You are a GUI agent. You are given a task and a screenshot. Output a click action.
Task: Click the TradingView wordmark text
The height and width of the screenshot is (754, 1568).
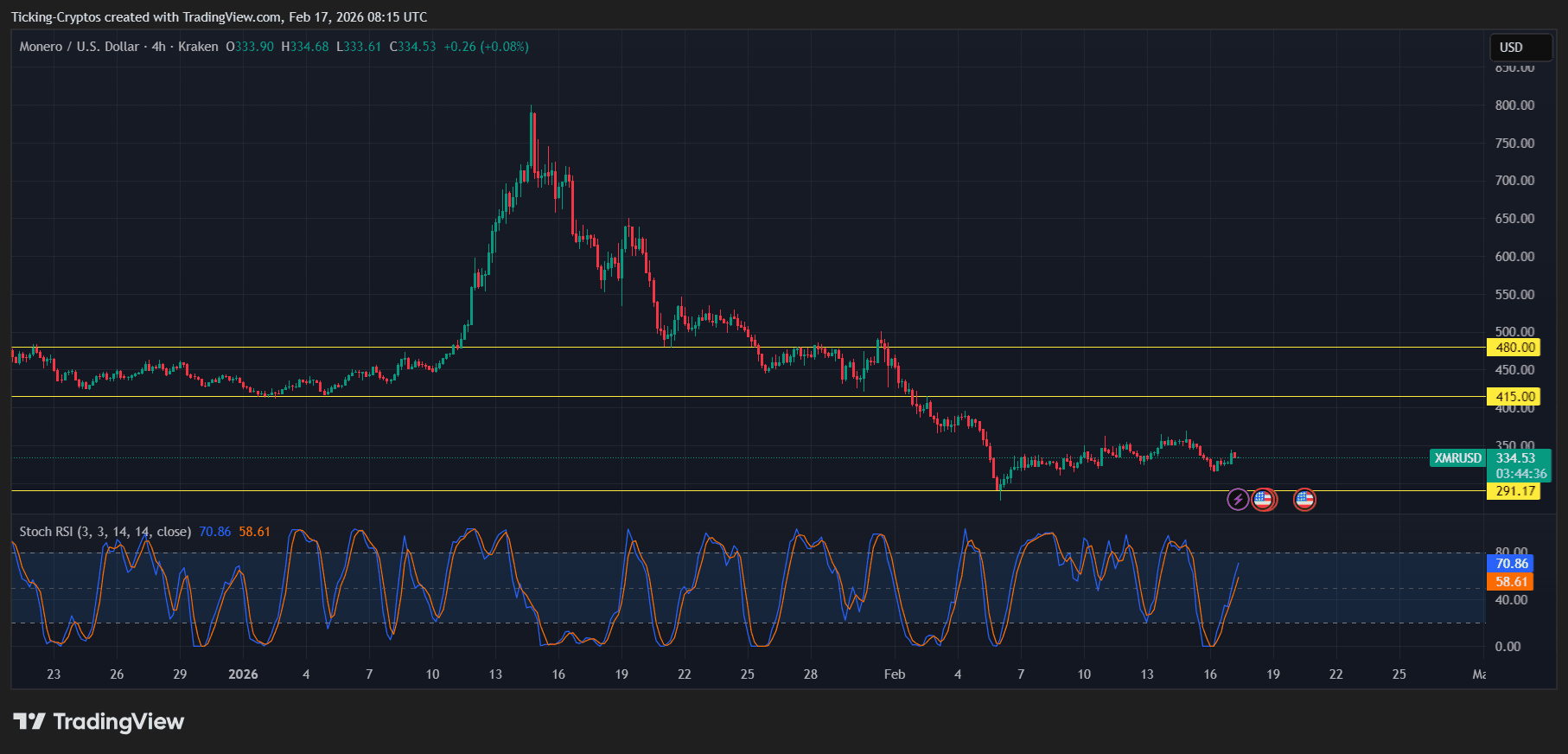coord(118,721)
